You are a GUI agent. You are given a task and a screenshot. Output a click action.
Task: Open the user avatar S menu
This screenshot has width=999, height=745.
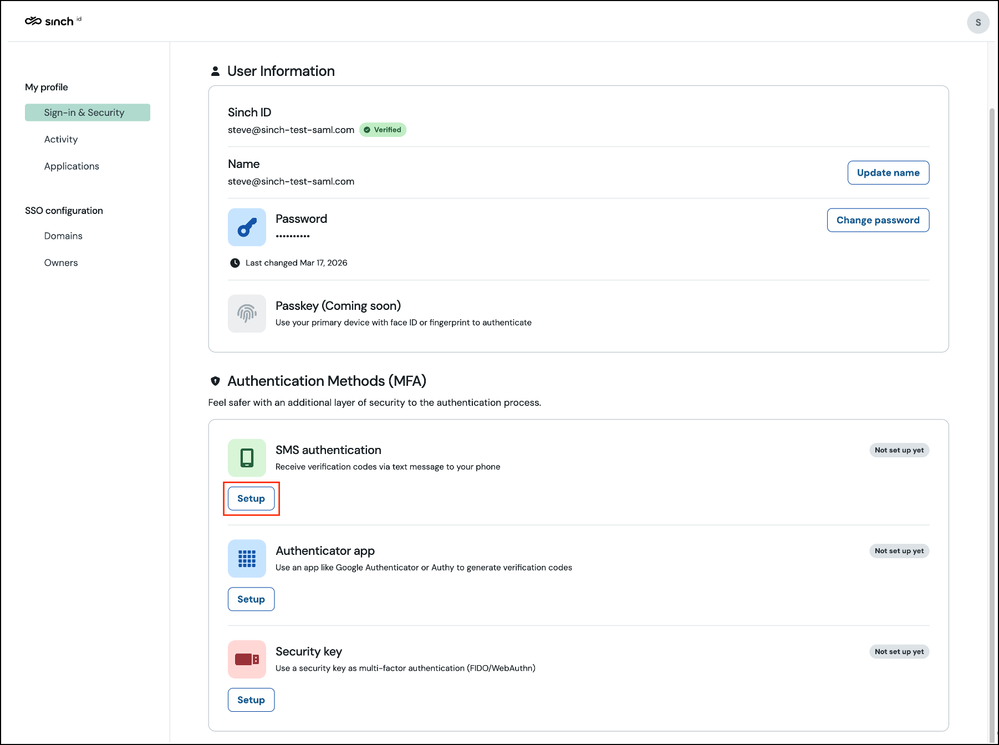(x=977, y=22)
